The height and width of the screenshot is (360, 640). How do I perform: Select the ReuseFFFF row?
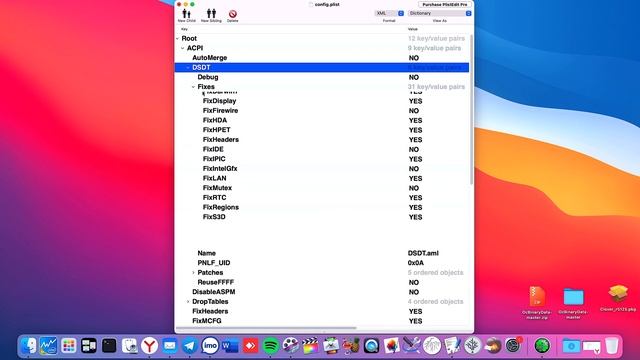[x=322, y=282]
